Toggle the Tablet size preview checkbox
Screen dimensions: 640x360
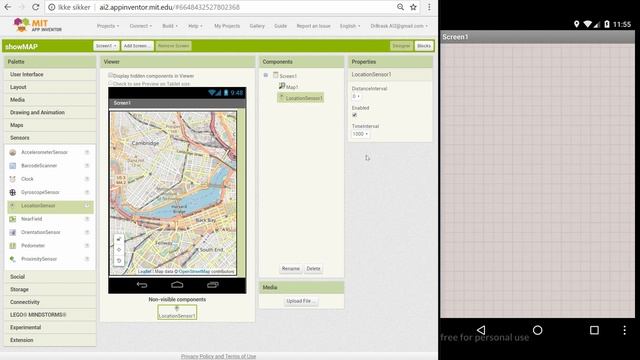[110, 83]
